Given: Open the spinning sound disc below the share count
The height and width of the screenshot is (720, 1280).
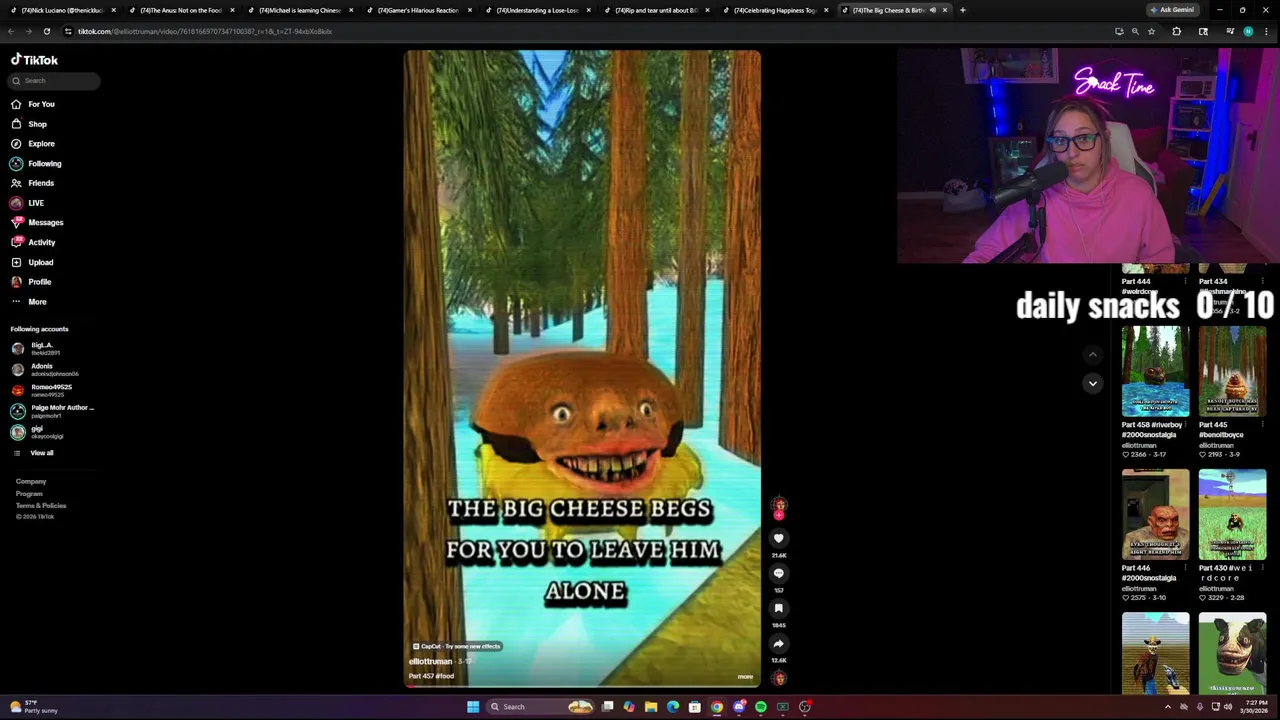Looking at the screenshot, I should point(778,678).
